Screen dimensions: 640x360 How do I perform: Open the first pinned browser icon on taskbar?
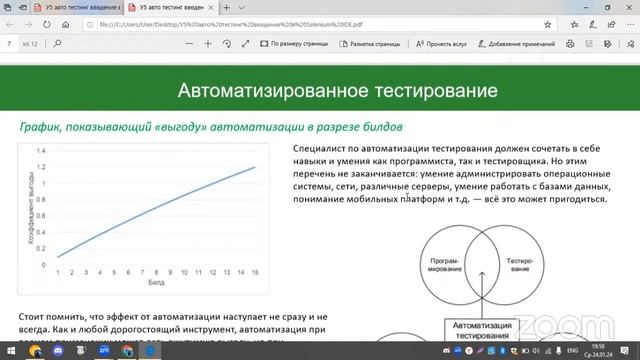35,351
